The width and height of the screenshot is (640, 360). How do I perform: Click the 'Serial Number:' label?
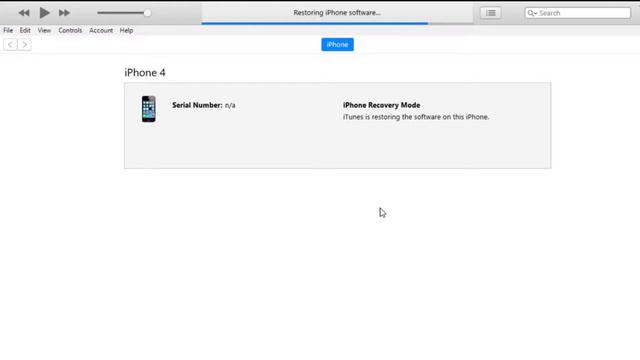pyautogui.click(x=197, y=105)
